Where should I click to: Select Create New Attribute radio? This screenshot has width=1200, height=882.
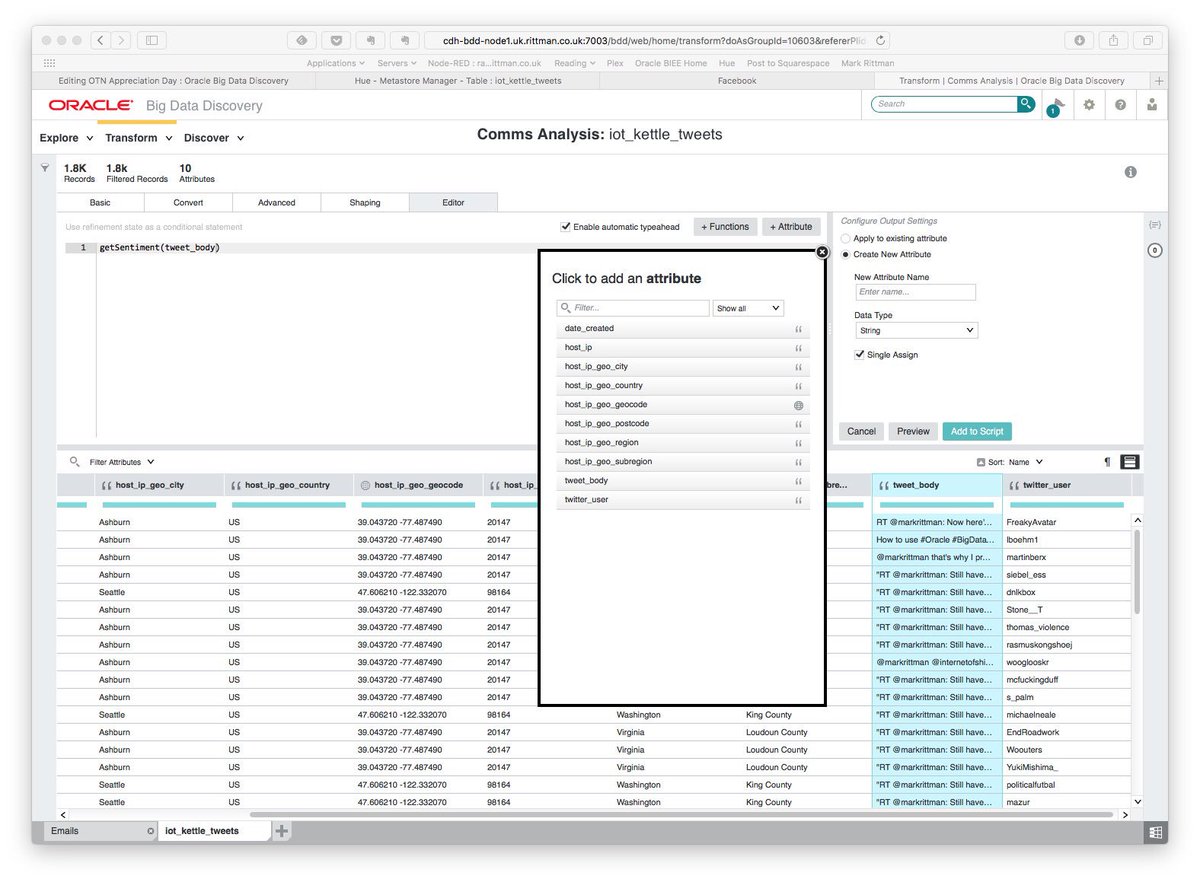[846, 255]
